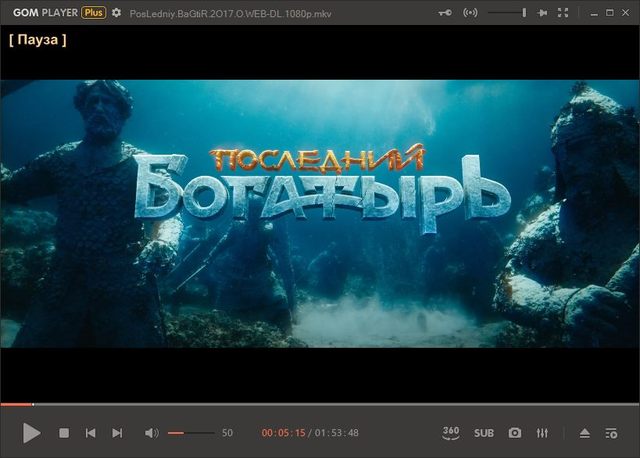Stop the video playback

[x=64, y=433]
